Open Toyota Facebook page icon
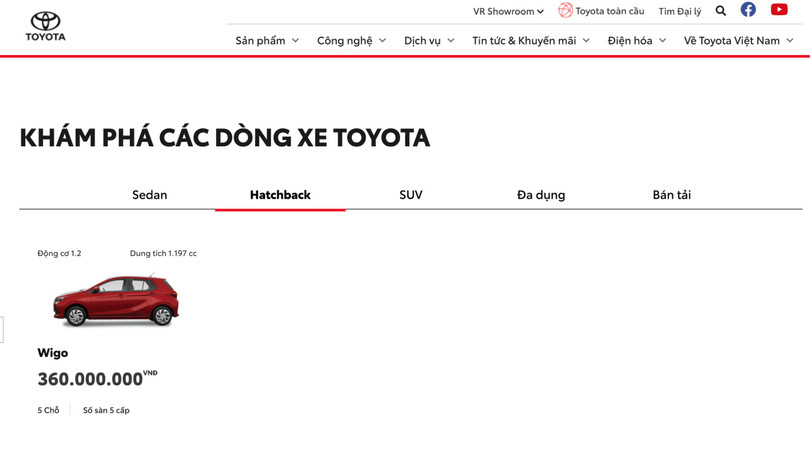810x456 pixels. (x=748, y=10)
